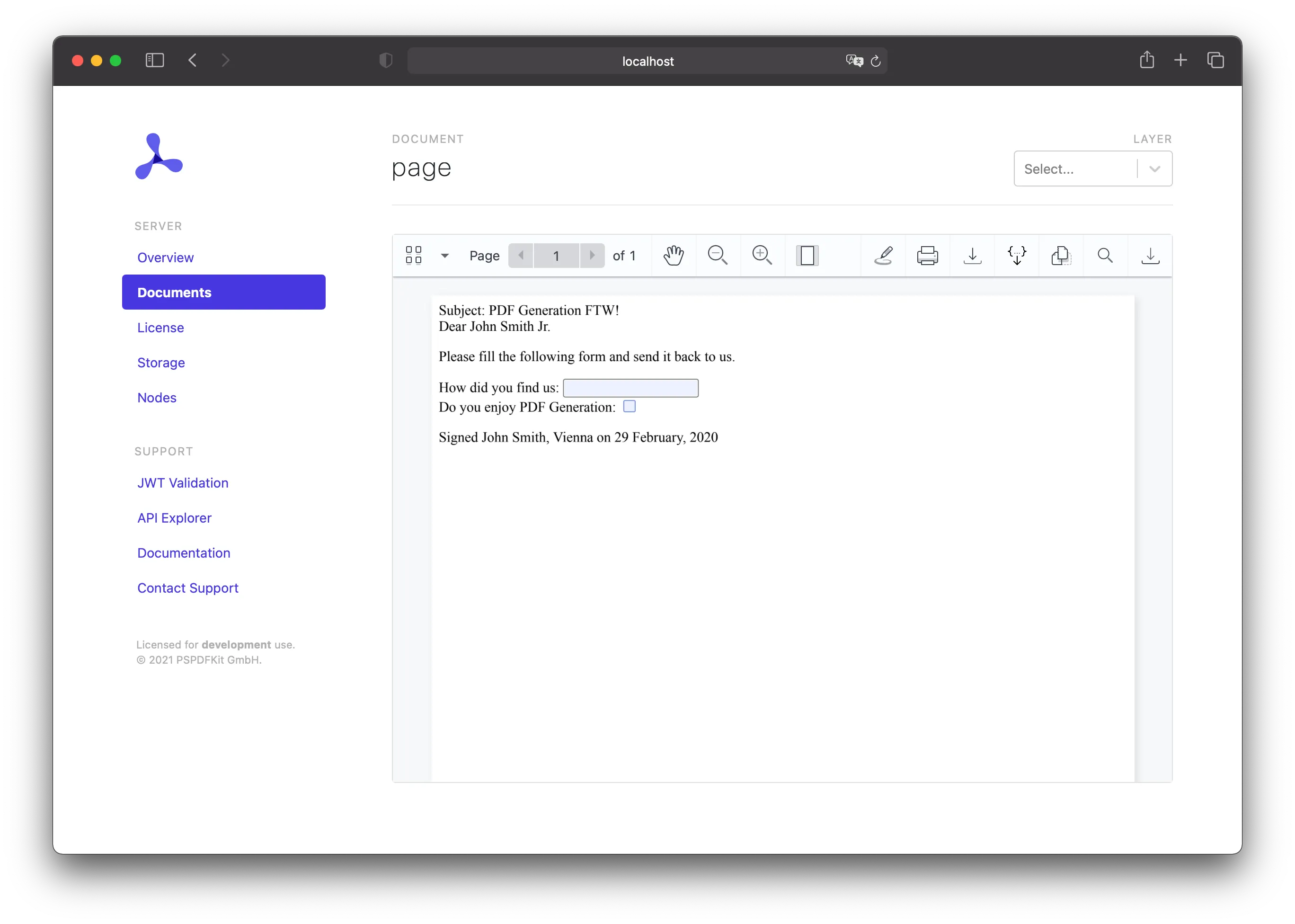Go to the next page arrow

[x=592, y=256]
